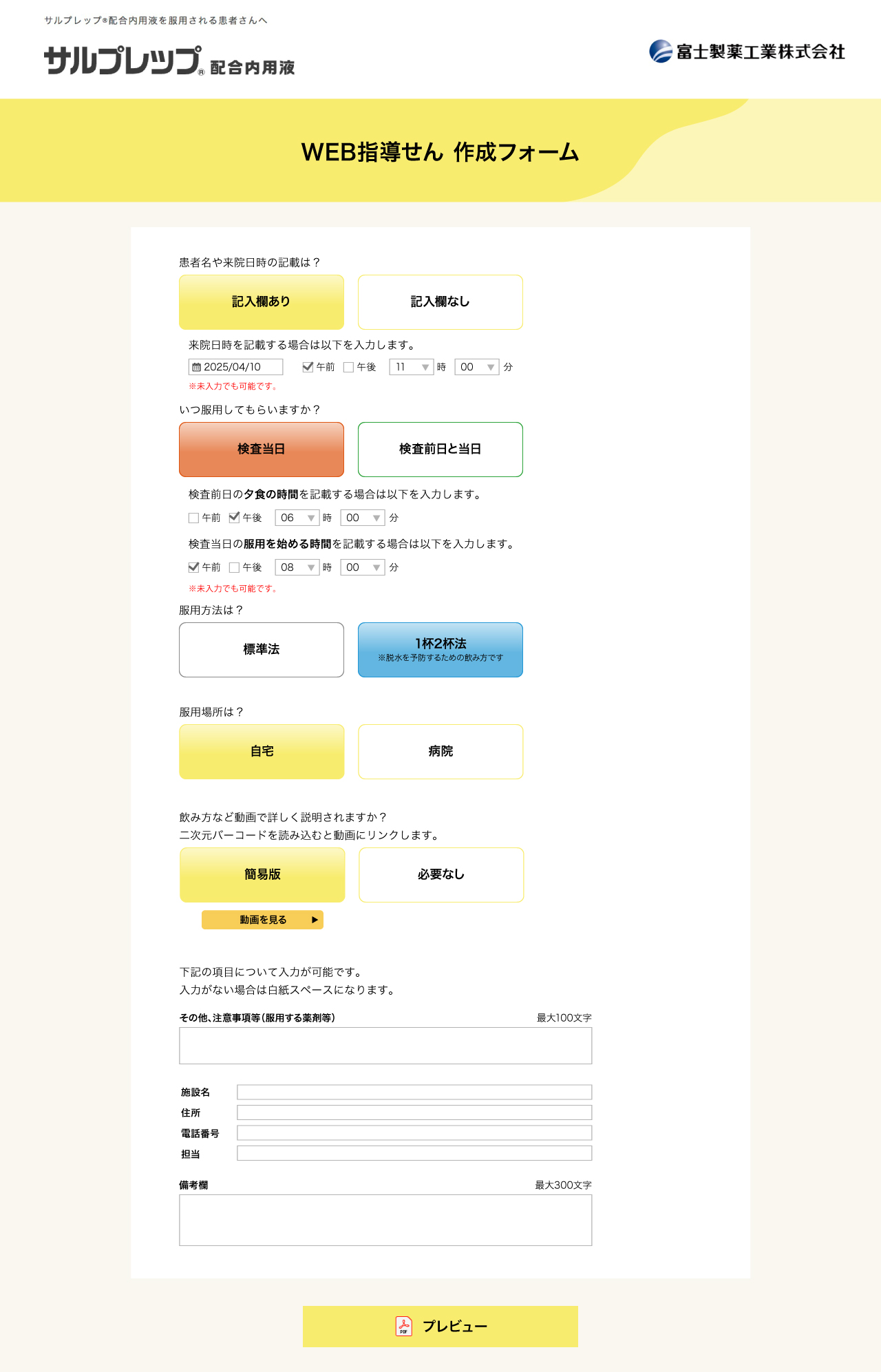The width and height of the screenshot is (881, 1372).
Task: Select 必要なし video option
Action: (x=441, y=875)
